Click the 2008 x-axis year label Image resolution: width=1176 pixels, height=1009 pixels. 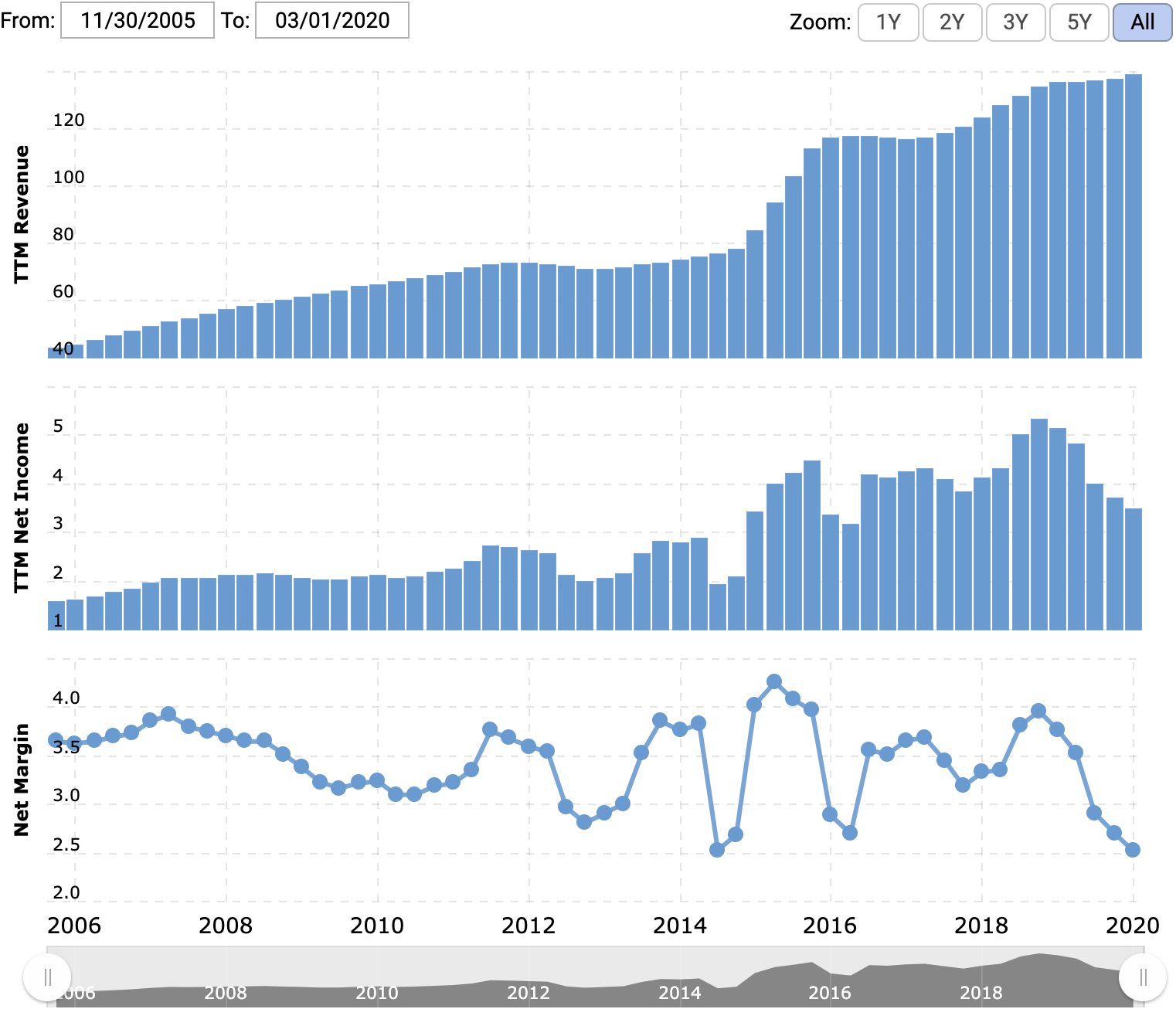coord(226,926)
